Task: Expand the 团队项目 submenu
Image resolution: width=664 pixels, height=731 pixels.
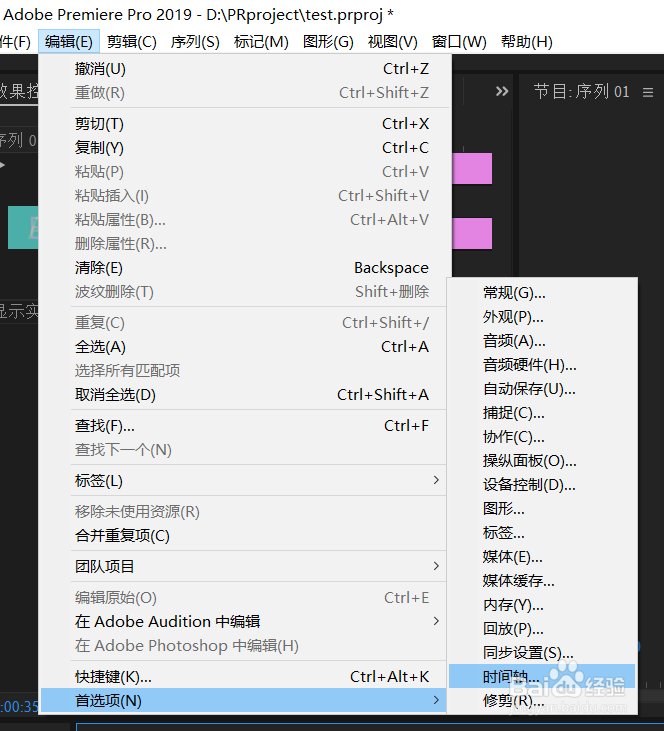Action: click(243, 566)
